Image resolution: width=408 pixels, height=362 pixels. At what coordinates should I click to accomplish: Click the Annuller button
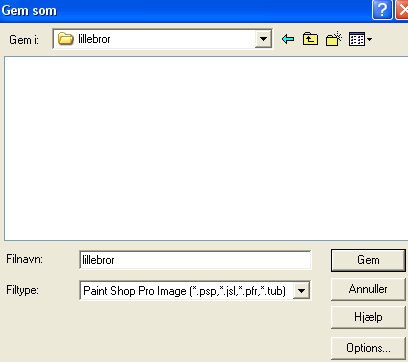pos(368,289)
